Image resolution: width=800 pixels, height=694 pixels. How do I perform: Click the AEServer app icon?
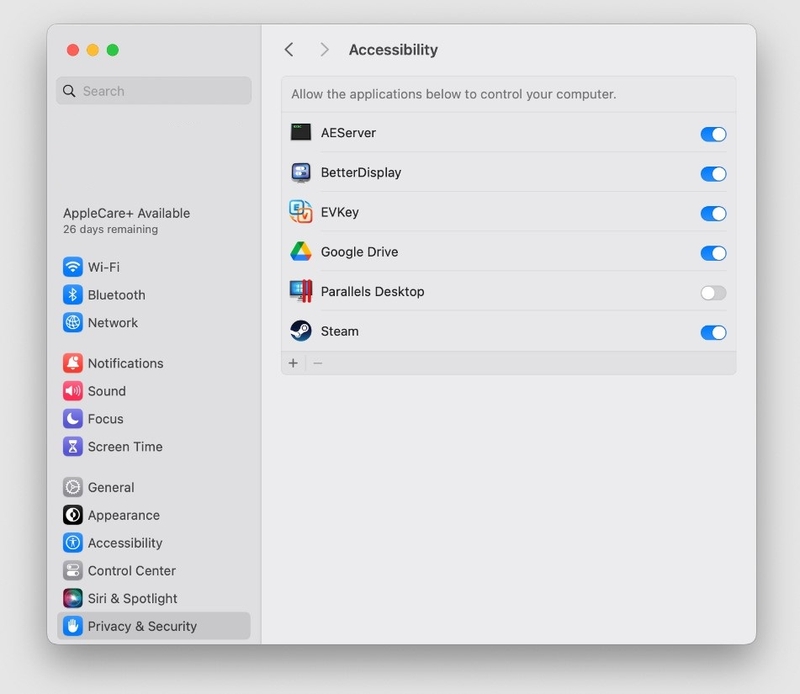click(x=301, y=132)
